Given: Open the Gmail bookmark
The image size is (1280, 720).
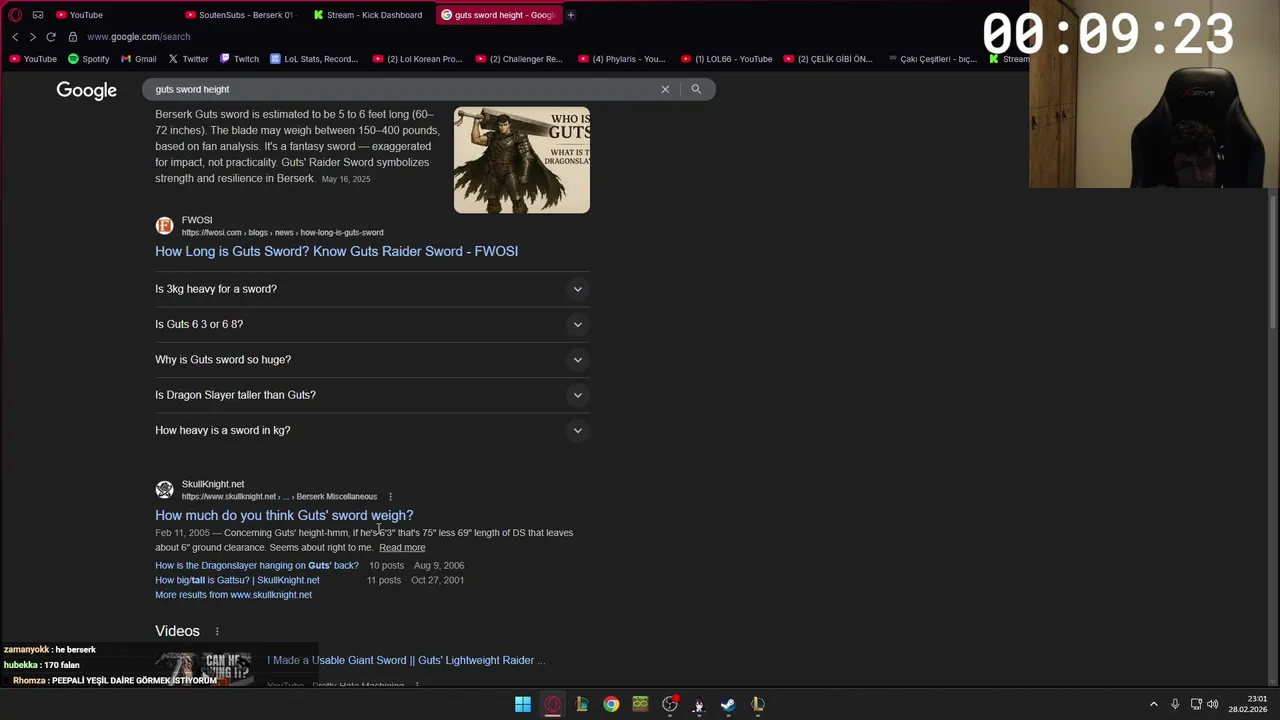Looking at the screenshot, I should (139, 59).
